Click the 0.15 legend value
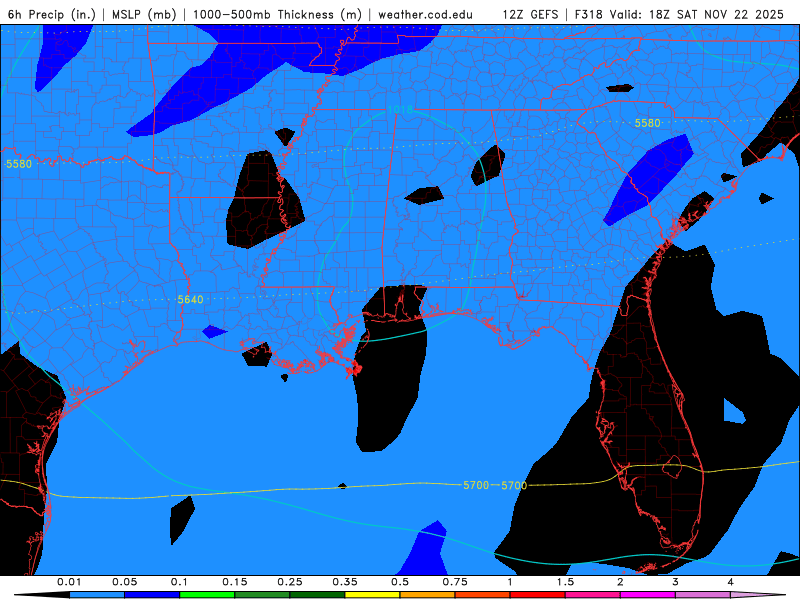The width and height of the screenshot is (800, 600). pos(235,582)
